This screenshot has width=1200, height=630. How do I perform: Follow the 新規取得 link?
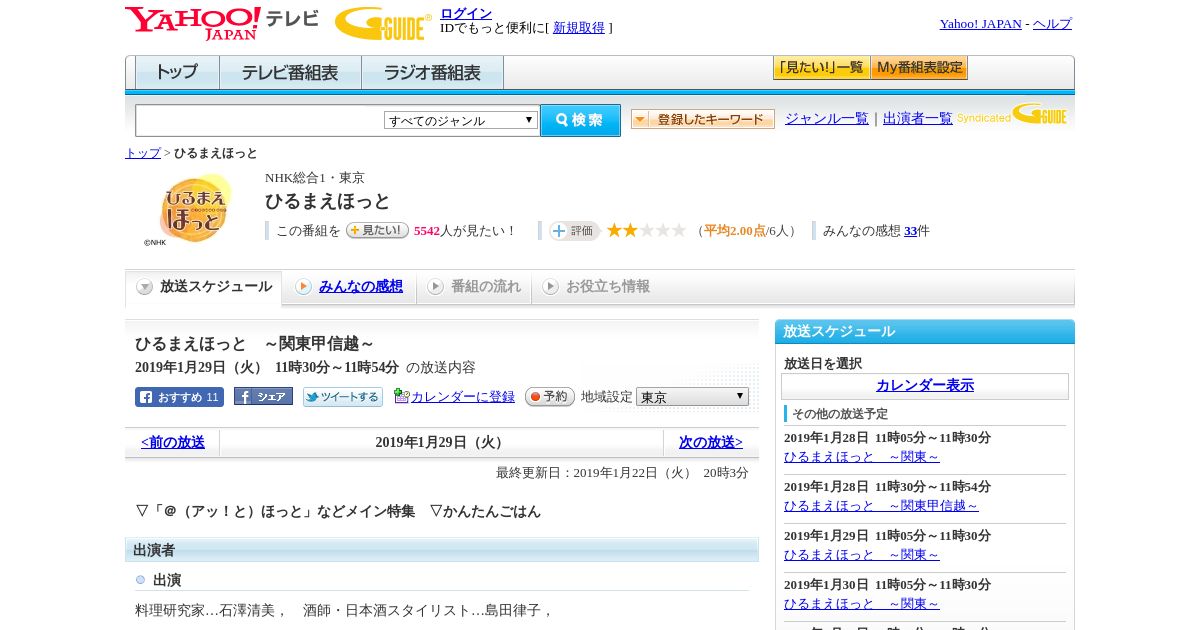579,28
